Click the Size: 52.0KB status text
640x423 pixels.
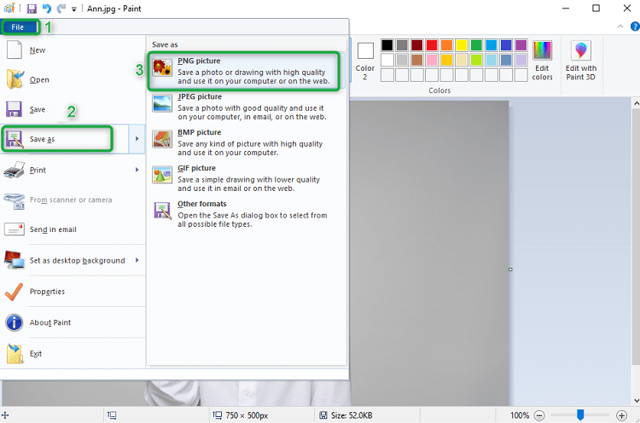coord(351,416)
